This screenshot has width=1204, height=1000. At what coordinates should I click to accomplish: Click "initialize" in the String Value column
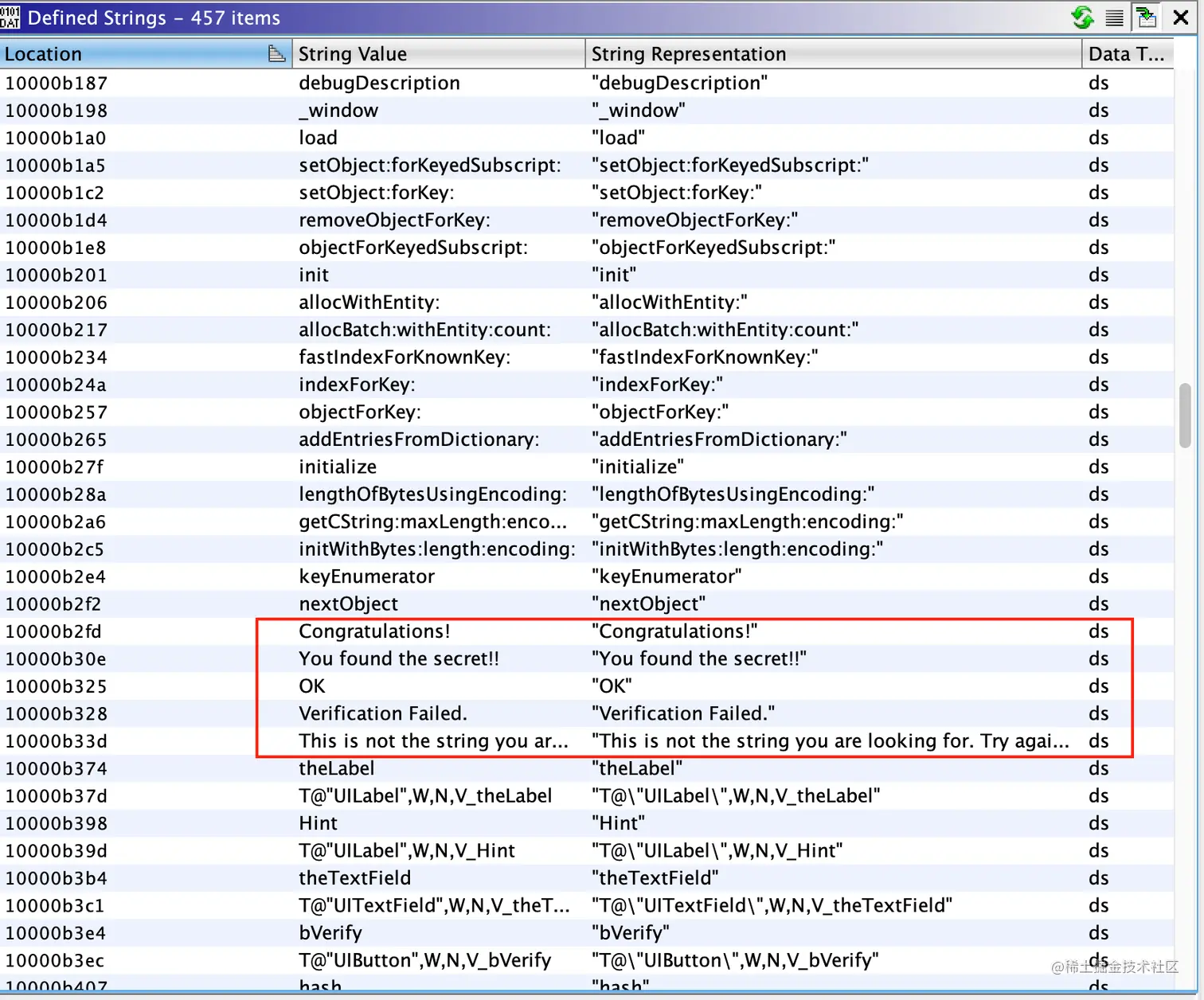click(338, 467)
